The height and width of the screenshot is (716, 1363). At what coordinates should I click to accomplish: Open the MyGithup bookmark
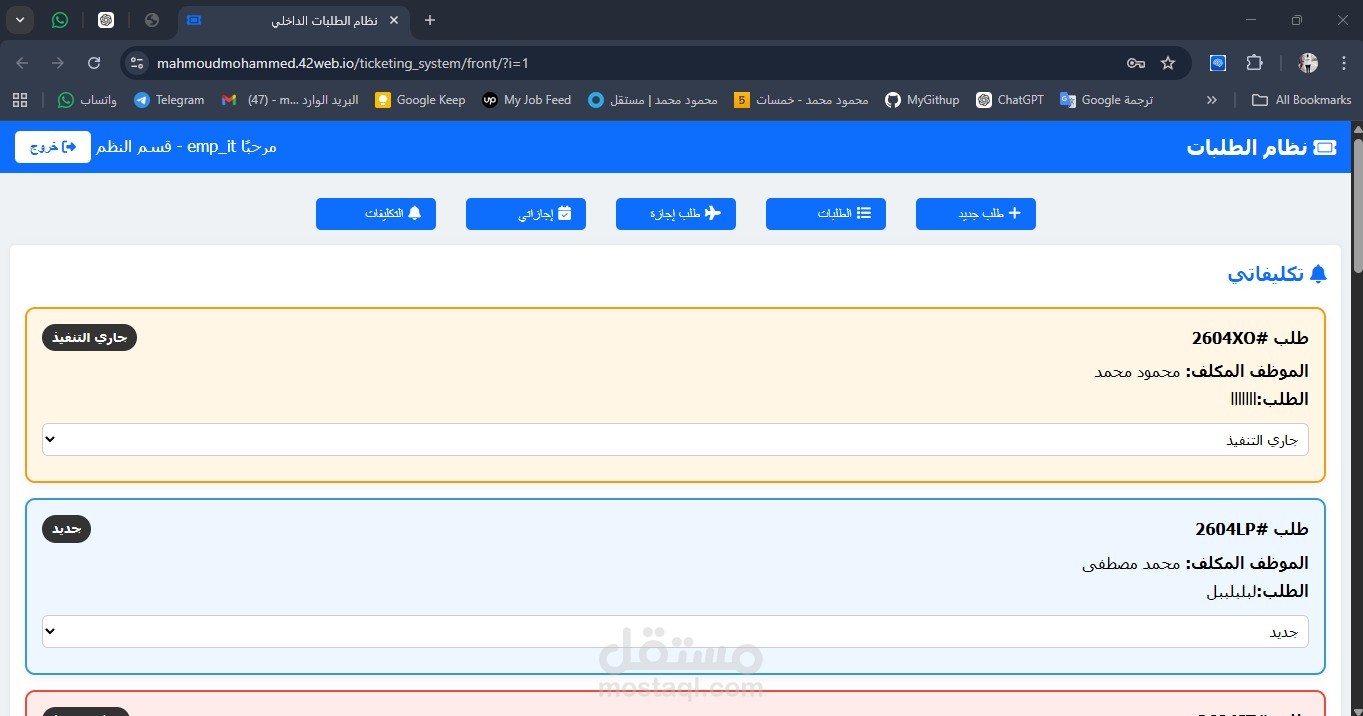point(922,100)
